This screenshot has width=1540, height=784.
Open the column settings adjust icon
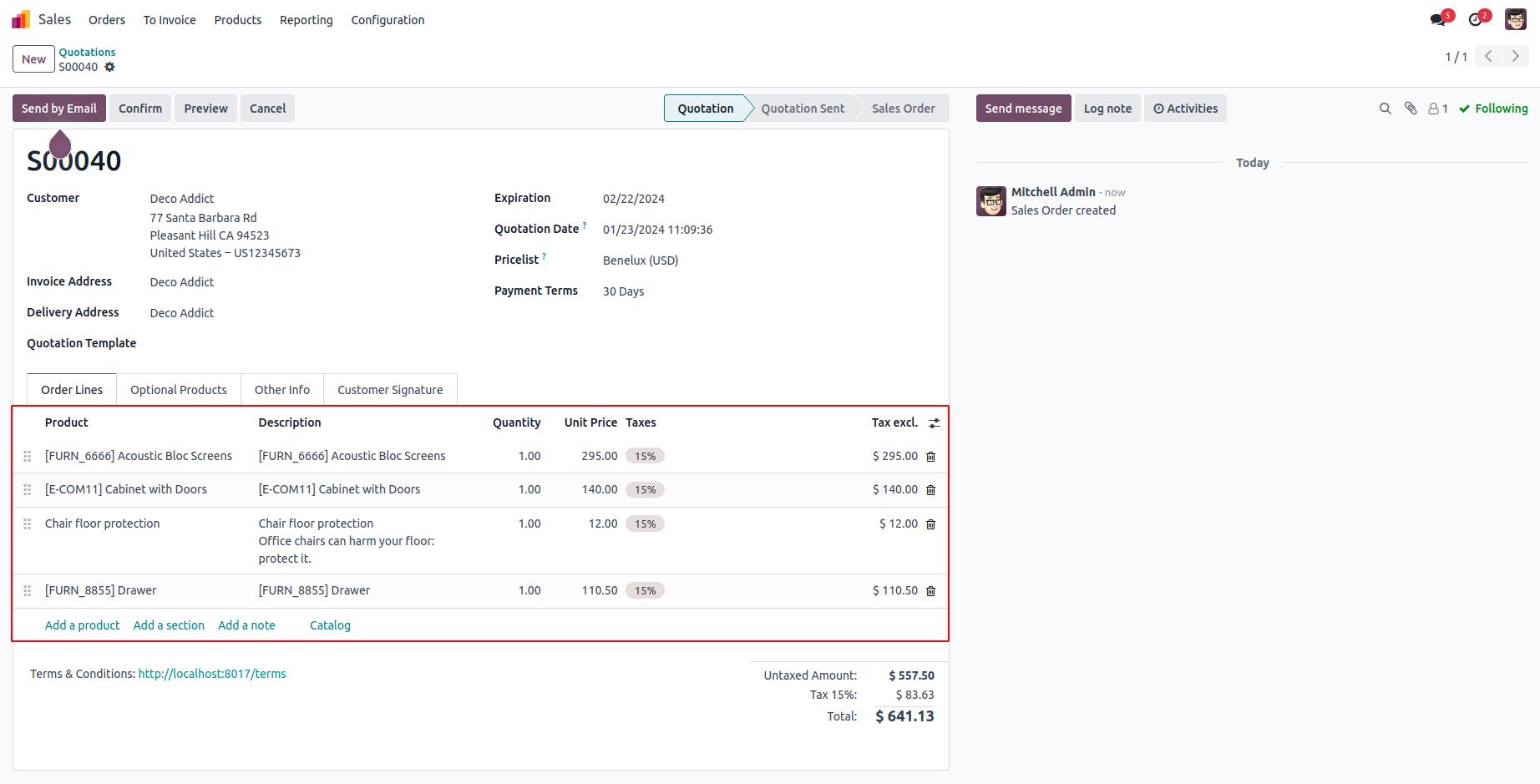click(x=934, y=423)
